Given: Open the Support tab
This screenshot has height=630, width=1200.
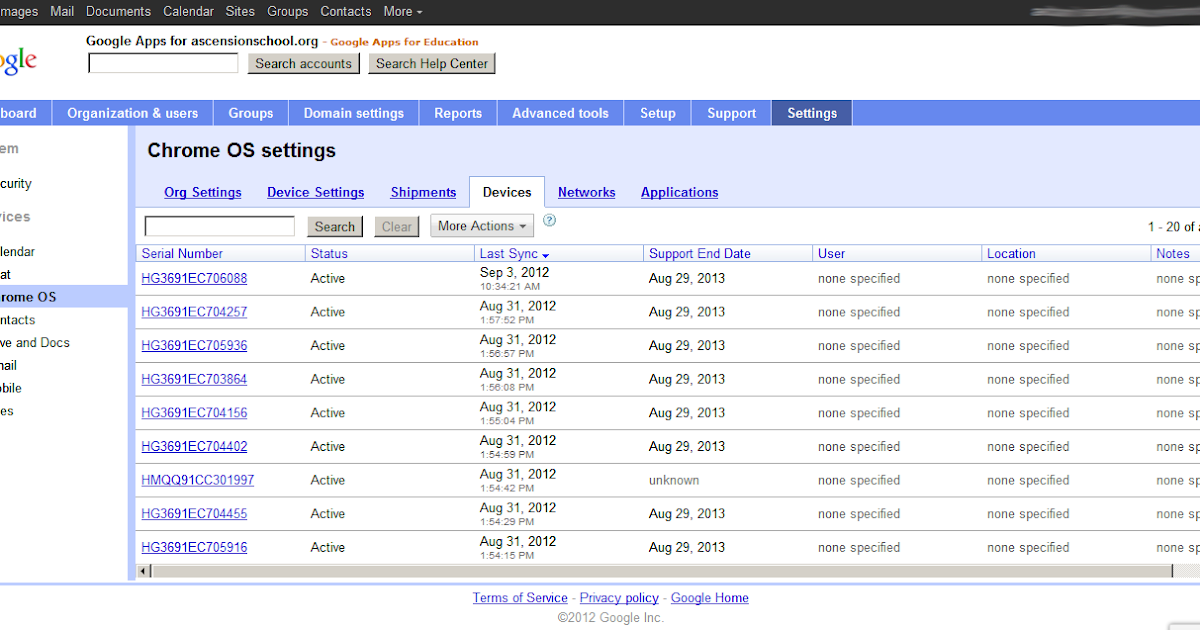Looking at the screenshot, I should pos(732,113).
